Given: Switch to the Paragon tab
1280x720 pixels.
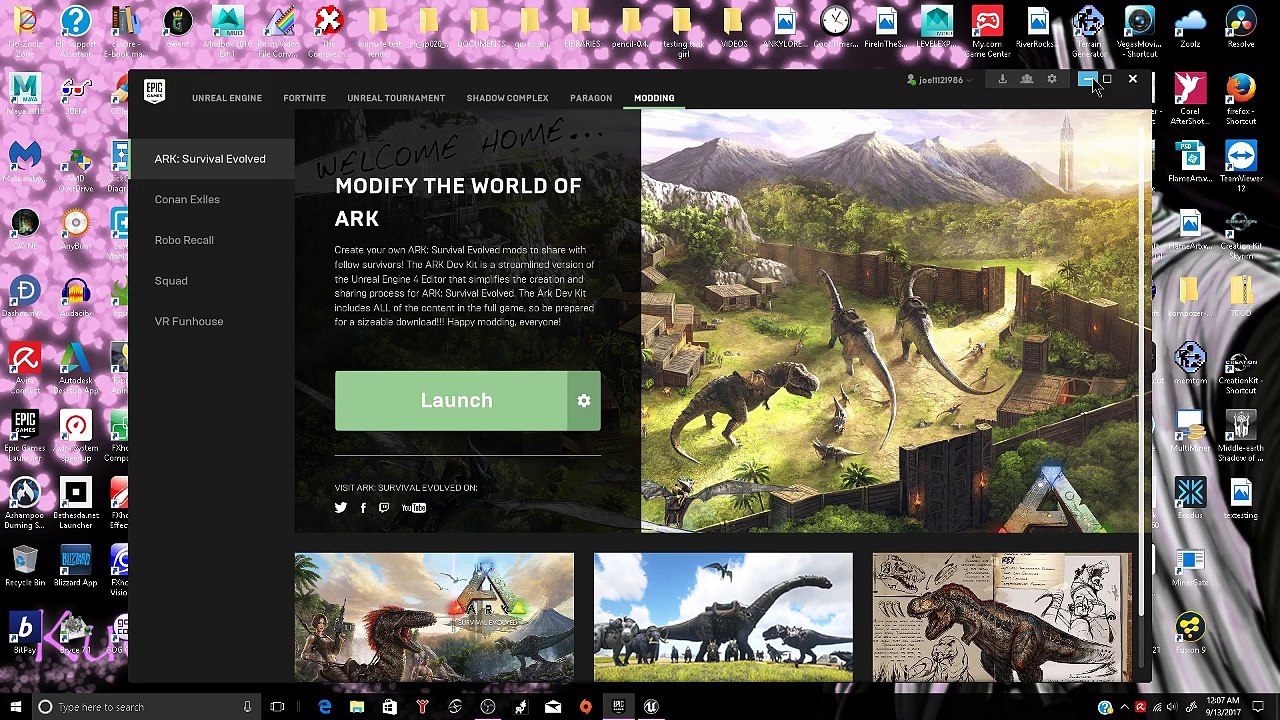Looking at the screenshot, I should point(591,98).
